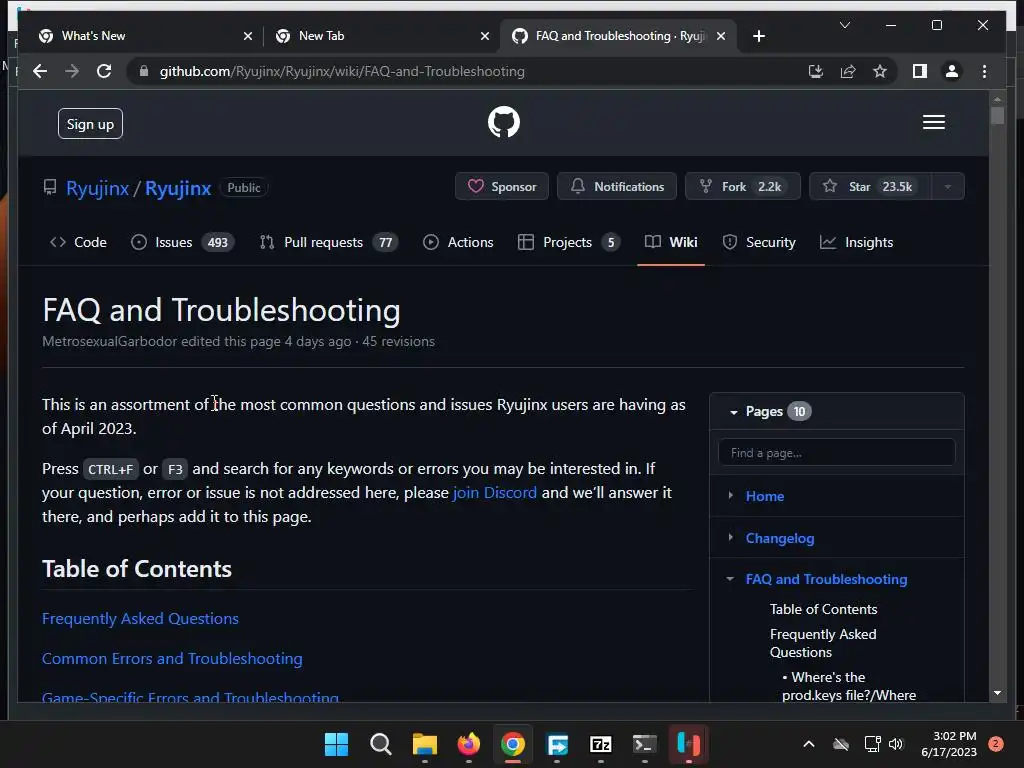Open Common Errors and Troubleshooting link

[x=172, y=658]
